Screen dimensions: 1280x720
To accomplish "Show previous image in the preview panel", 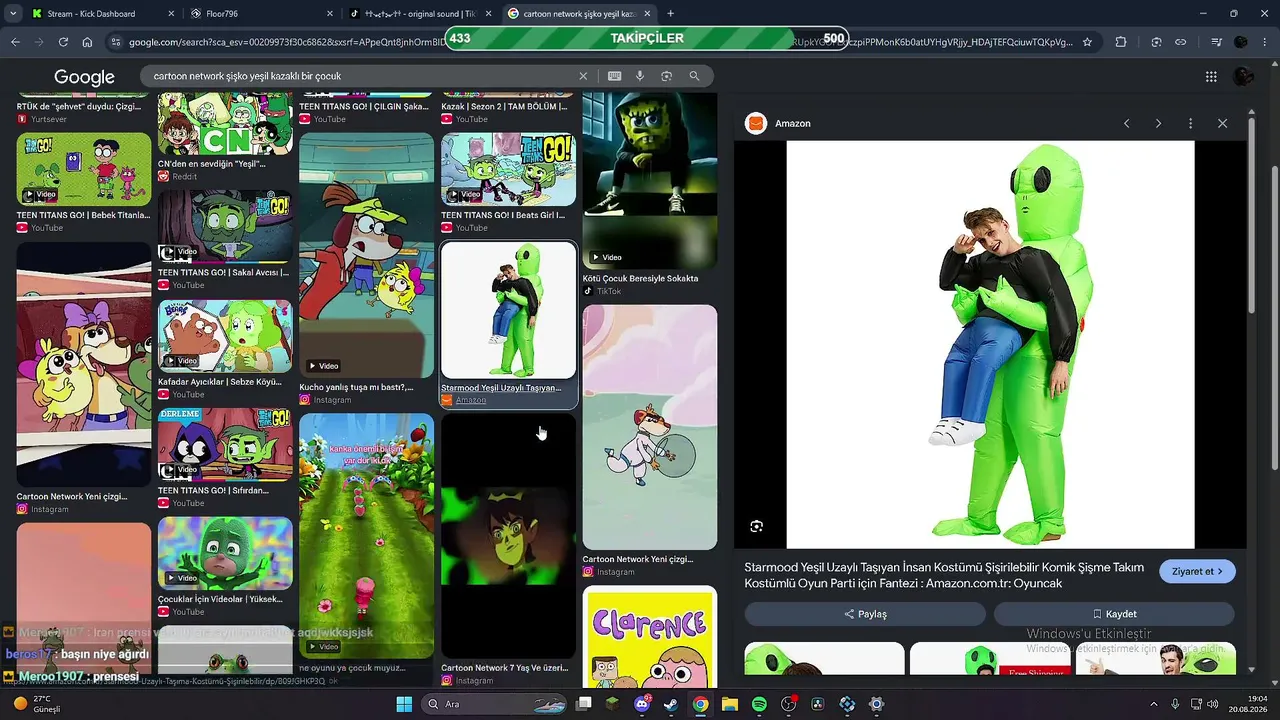I will pos(1126,123).
